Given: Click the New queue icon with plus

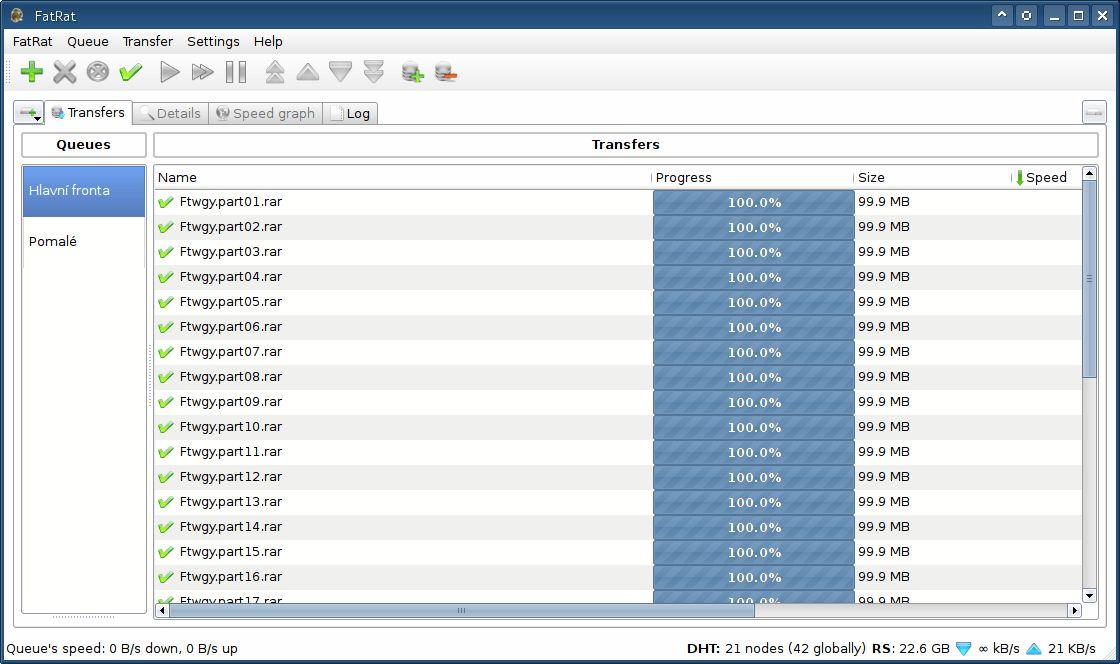Looking at the screenshot, I should tap(412, 71).
